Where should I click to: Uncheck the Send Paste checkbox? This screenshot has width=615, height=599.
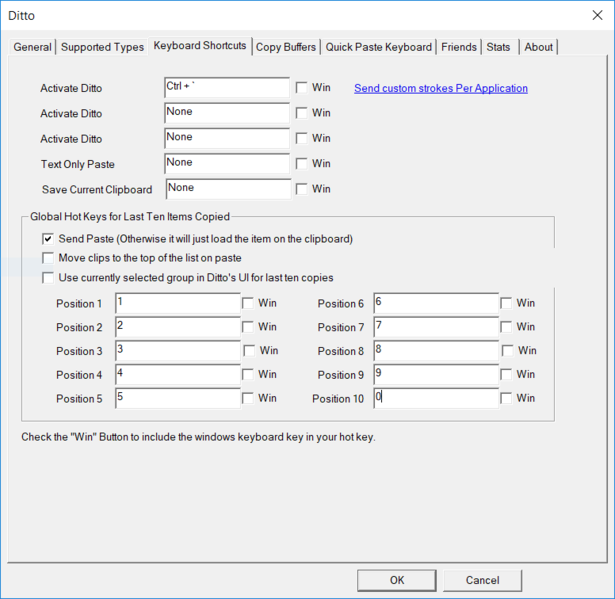(48, 239)
